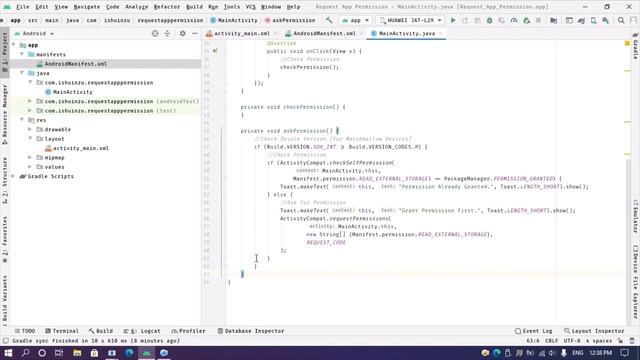Viewport: 640px width, 360px height.
Task: Collapse the manifests folder arrow
Action: click(x=22, y=54)
